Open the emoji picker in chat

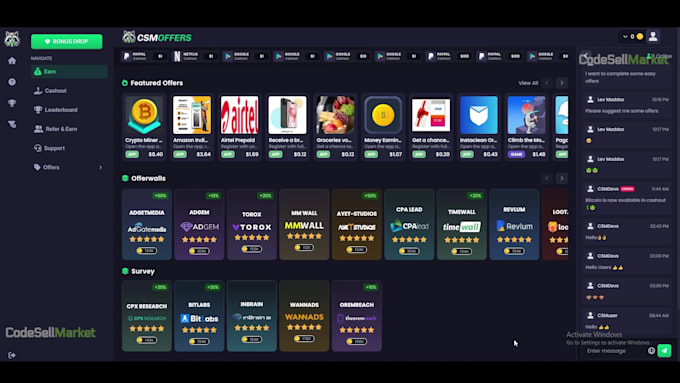[x=651, y=350]
